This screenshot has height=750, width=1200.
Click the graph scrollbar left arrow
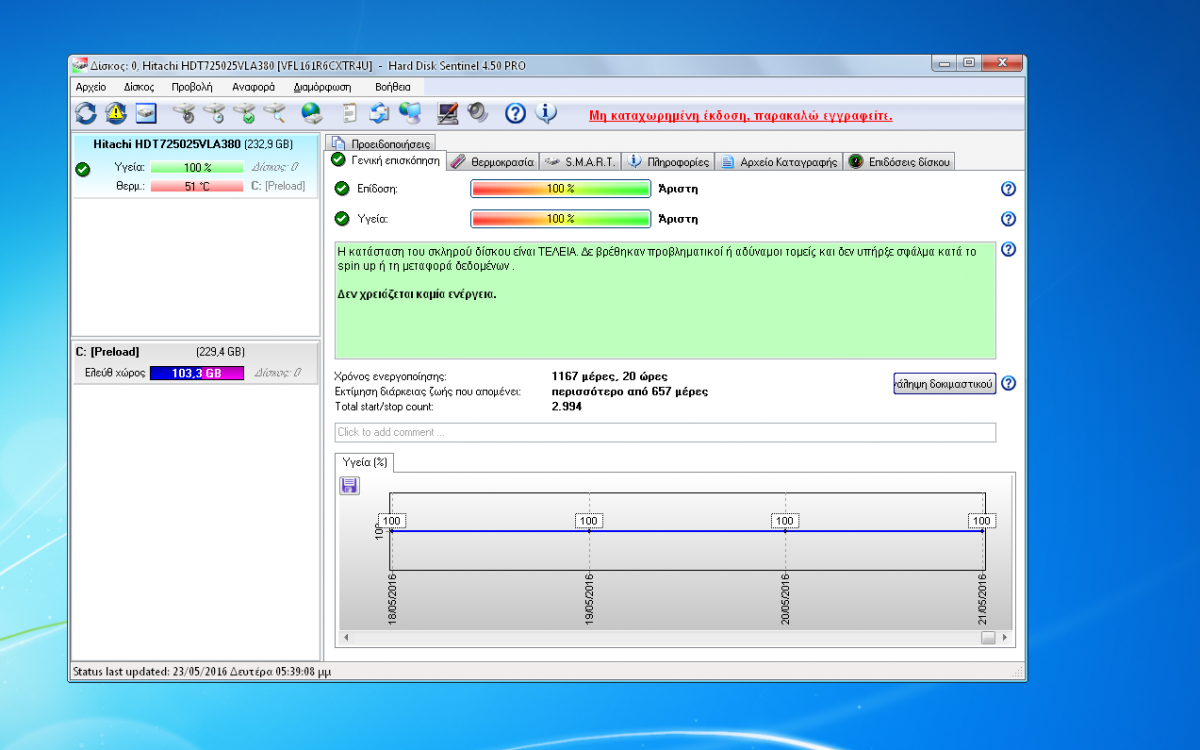[347, 637]
